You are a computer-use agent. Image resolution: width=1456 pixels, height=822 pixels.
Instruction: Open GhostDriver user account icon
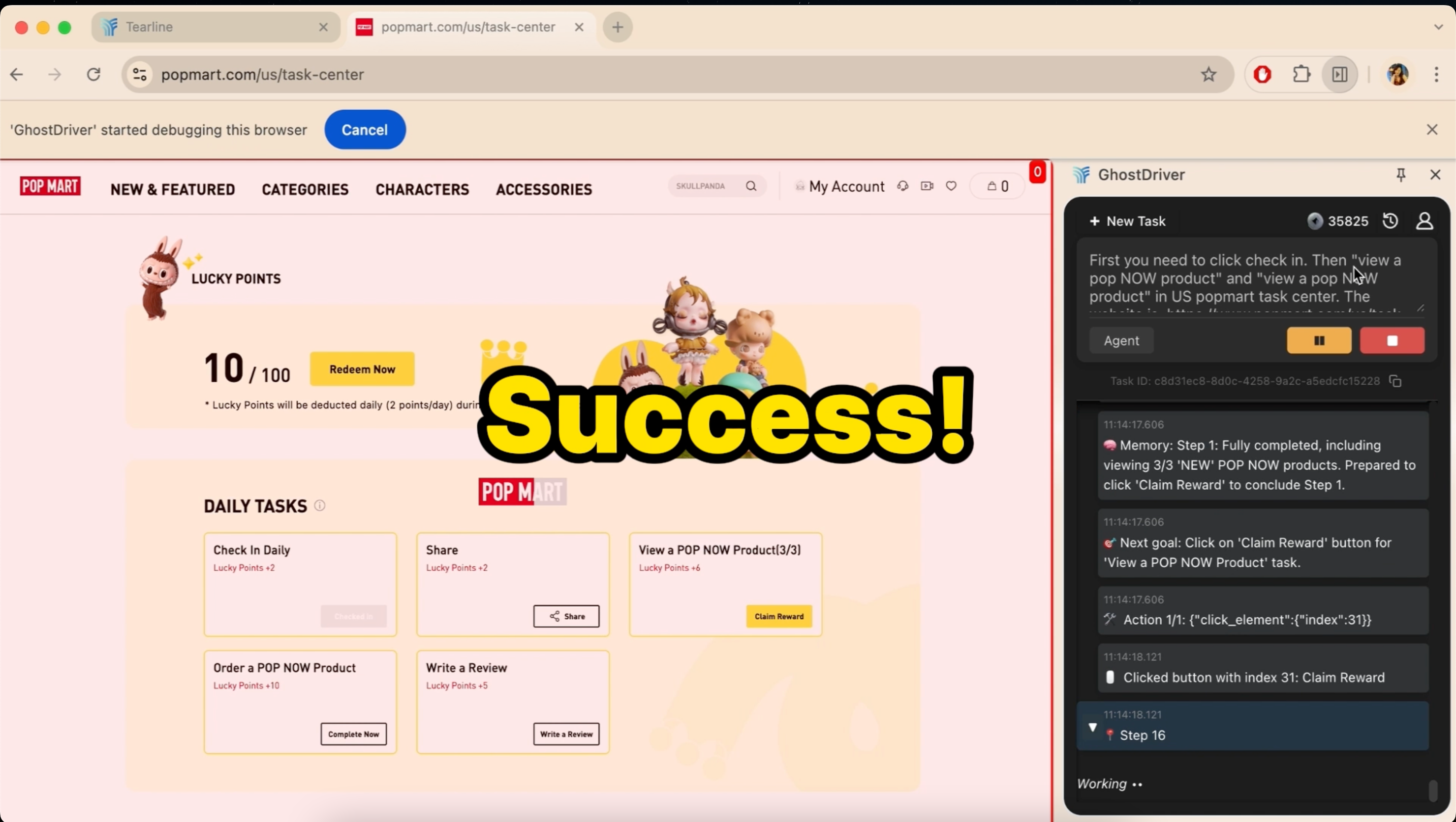pyautogui.click(x=1424, y=221)
